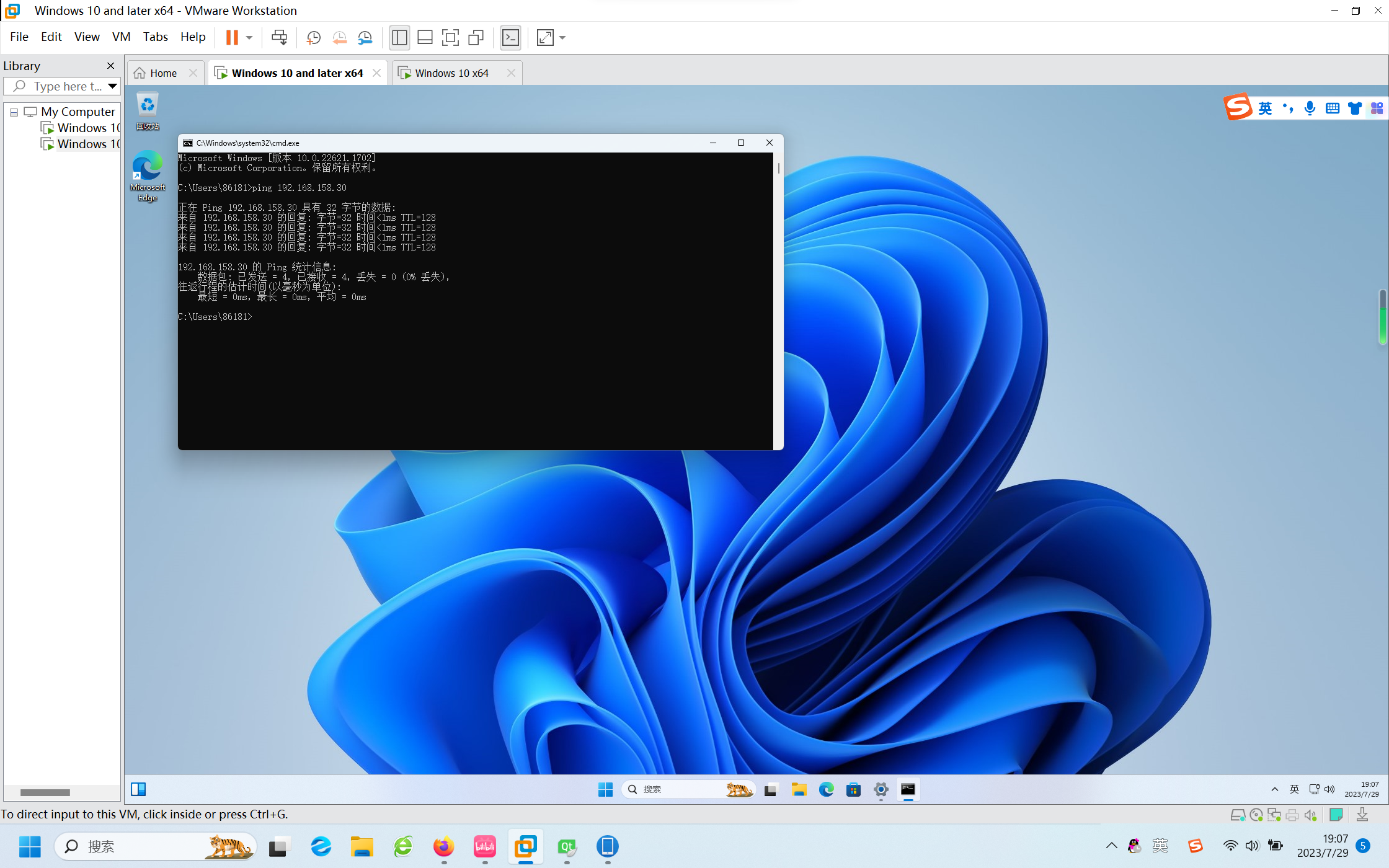
Task: Open the VM menu
Action: click(x=121, y=37)
